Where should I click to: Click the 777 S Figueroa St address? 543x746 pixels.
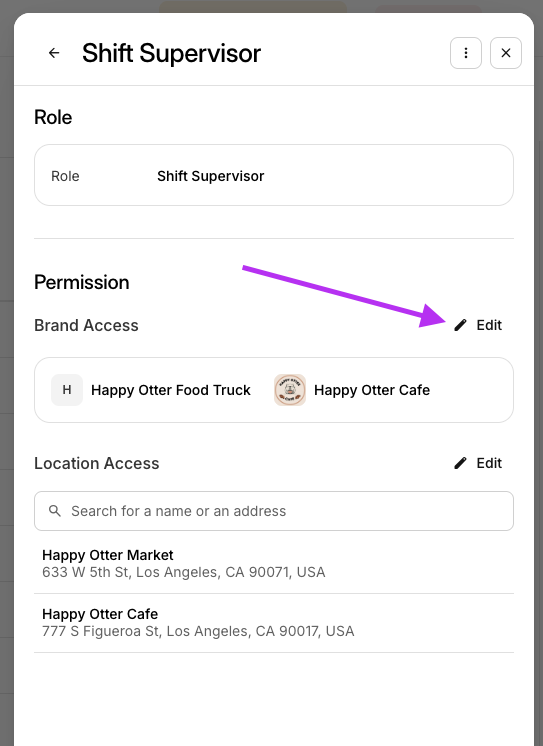[198, 631]
